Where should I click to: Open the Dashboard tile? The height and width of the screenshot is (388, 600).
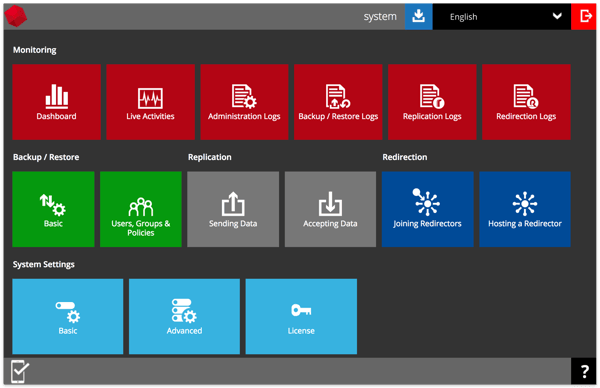[x=56, y=102]
